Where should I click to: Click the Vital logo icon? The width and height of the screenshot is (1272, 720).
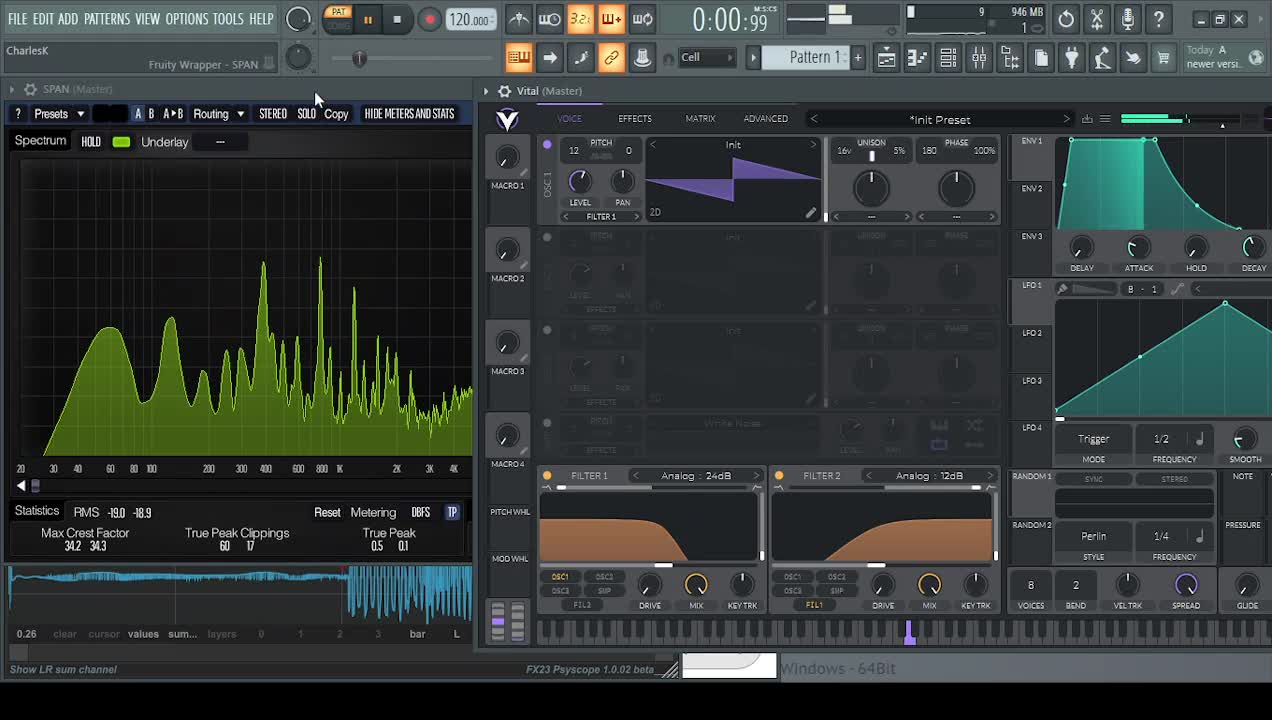point(508,120)
